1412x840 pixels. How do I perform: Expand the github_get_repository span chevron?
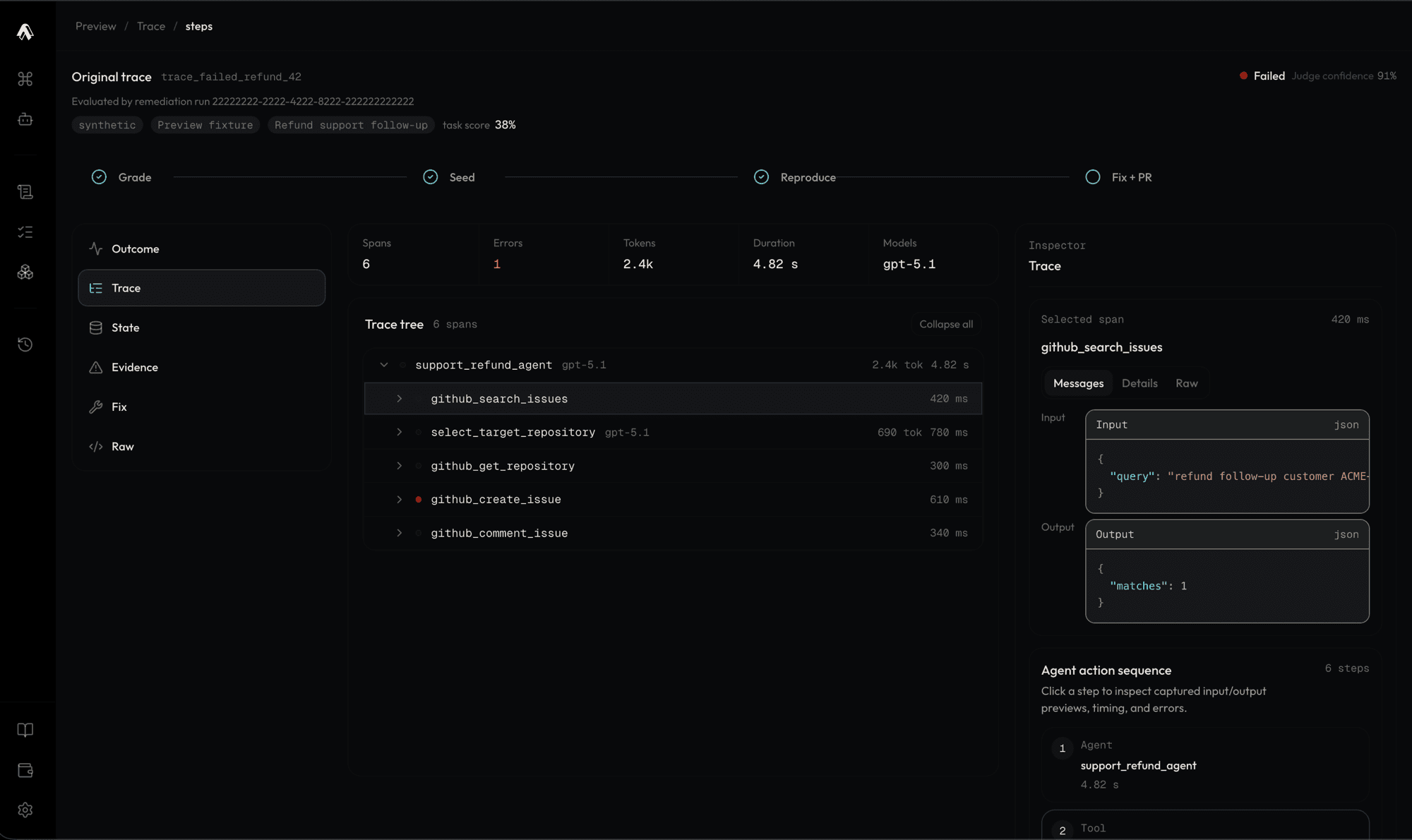[400, 466]
